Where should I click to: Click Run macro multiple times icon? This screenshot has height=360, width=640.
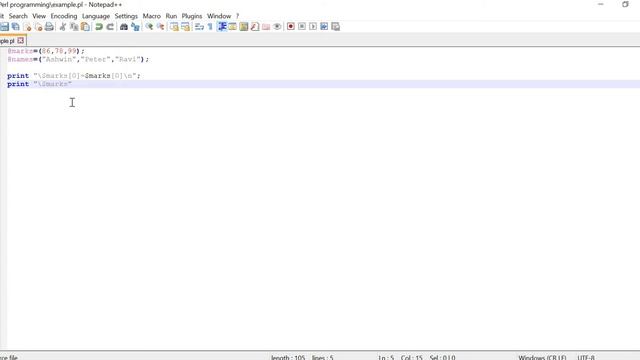coord(324,27)
